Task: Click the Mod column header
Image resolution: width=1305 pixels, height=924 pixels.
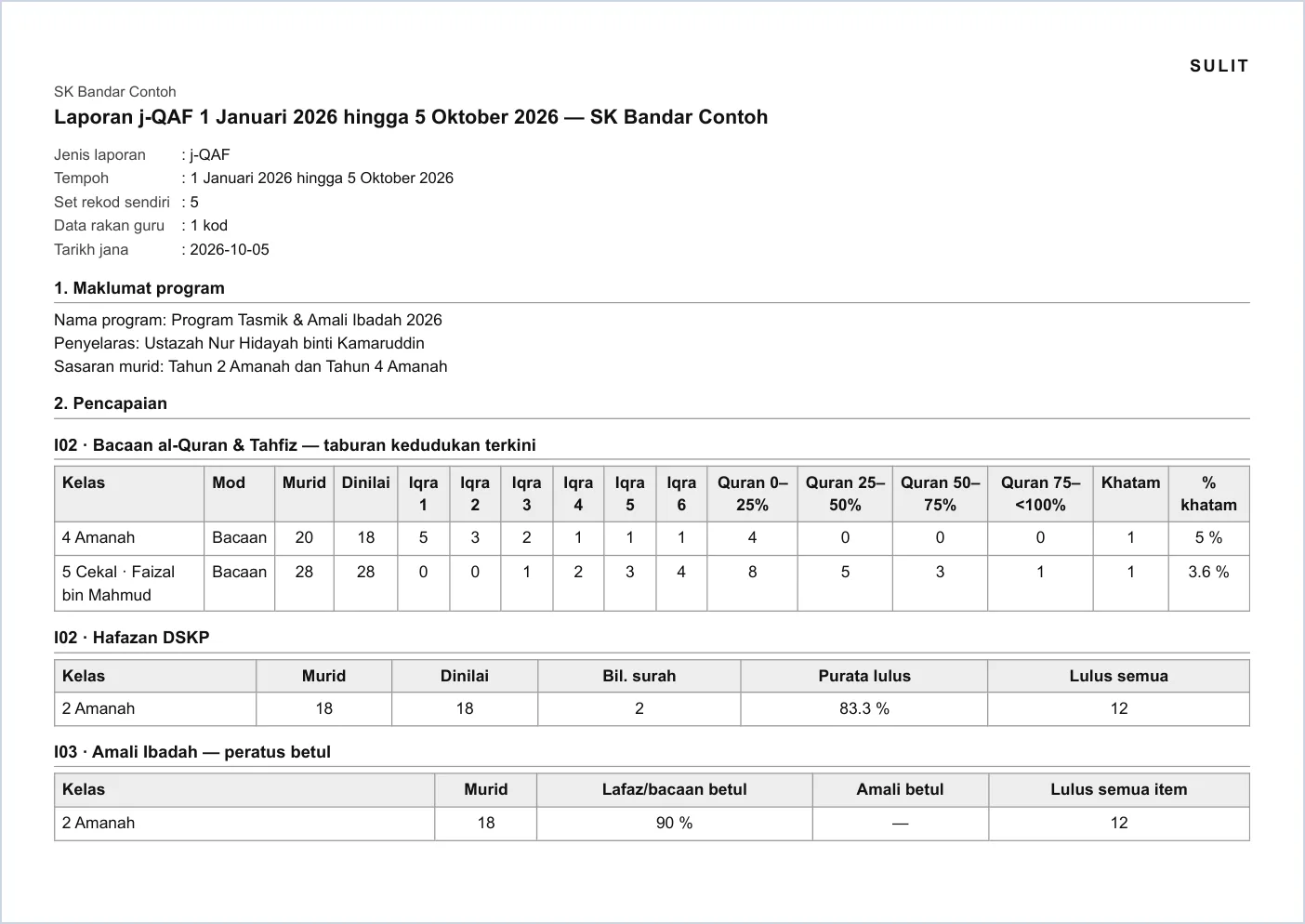Action: 239,494
